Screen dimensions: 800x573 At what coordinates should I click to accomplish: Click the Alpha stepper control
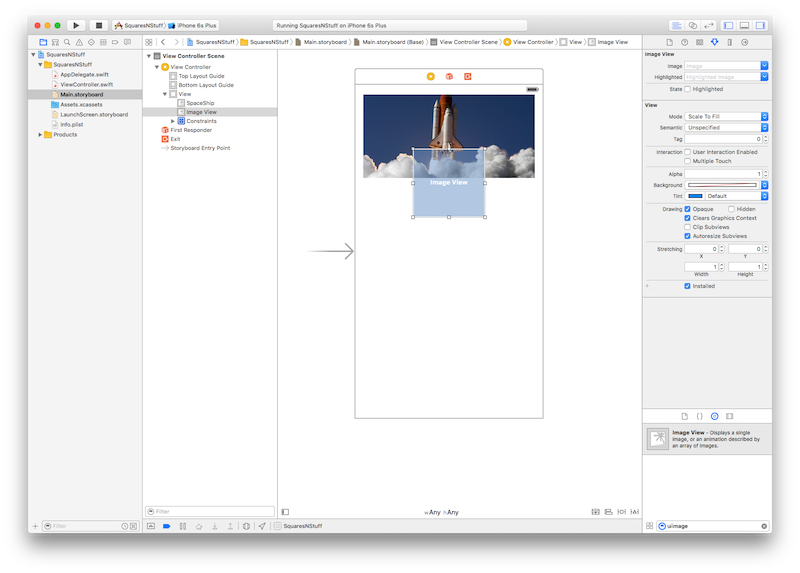pos(765,174)
